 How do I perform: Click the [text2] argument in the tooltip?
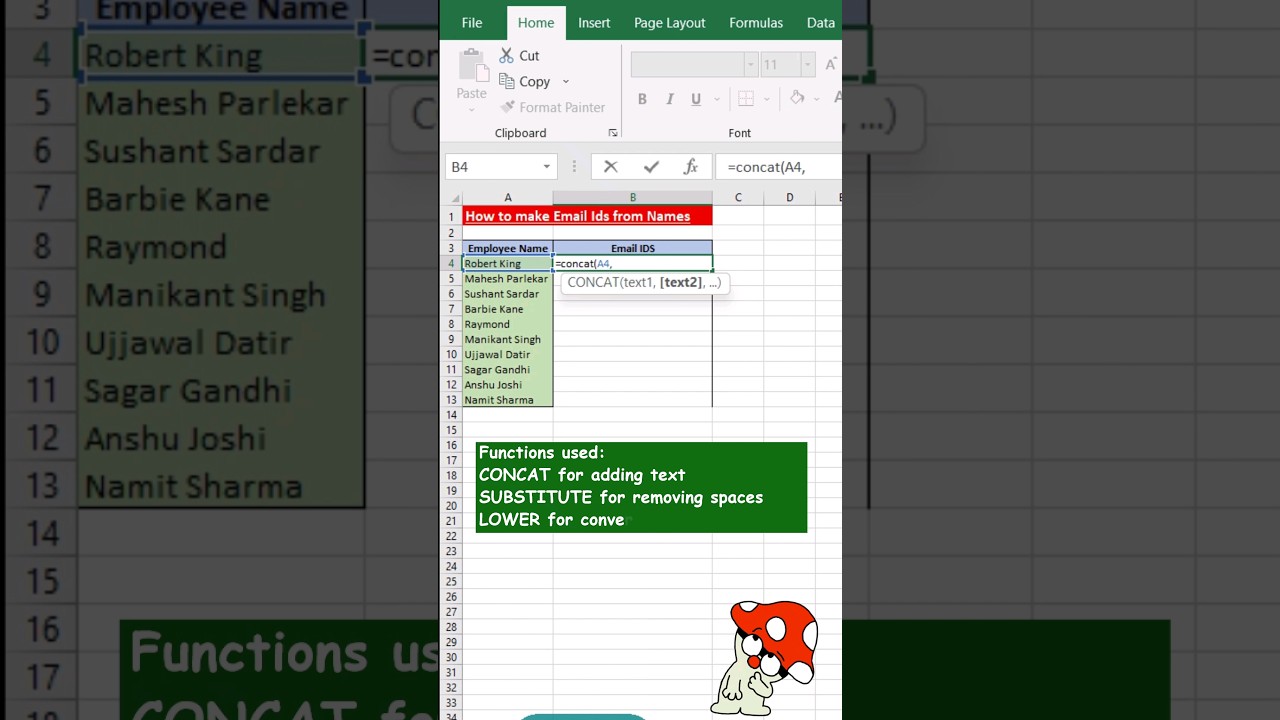(680, 283)
